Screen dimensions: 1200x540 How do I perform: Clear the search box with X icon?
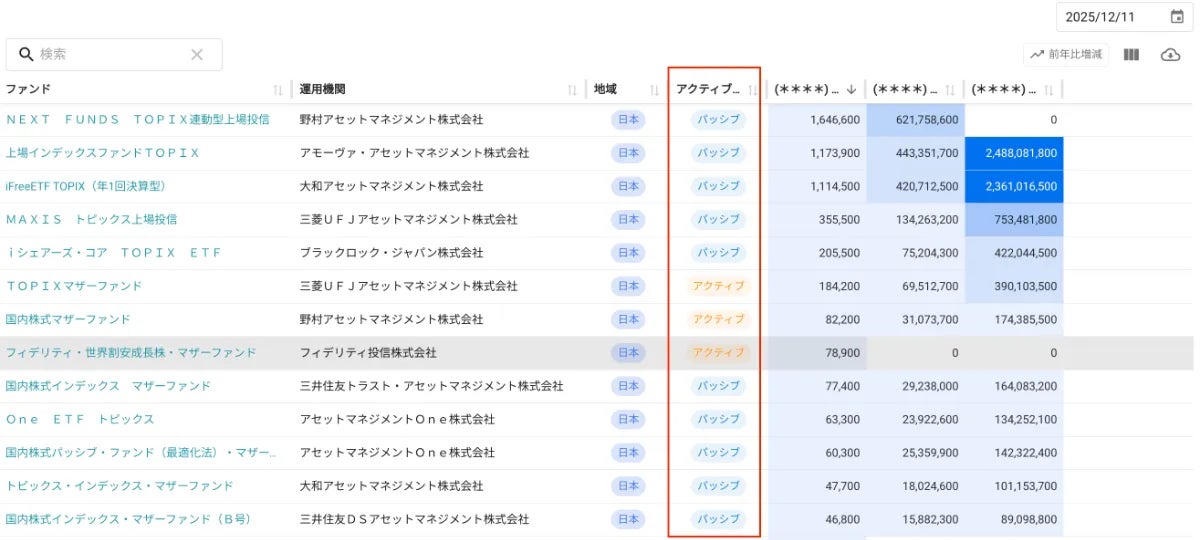click(x=197, y=55)
